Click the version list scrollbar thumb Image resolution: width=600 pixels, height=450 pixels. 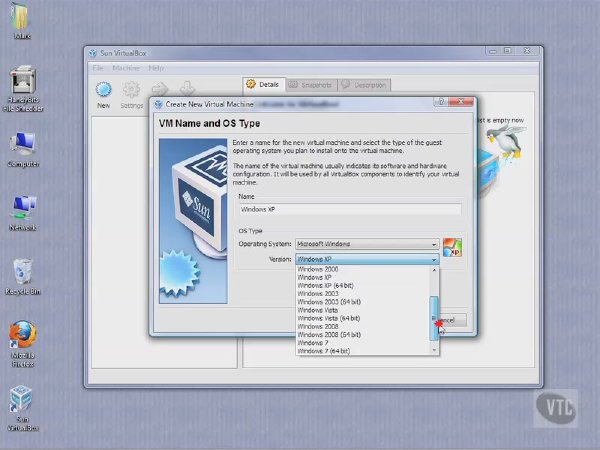pyautogui.click(x=434, y=318)
